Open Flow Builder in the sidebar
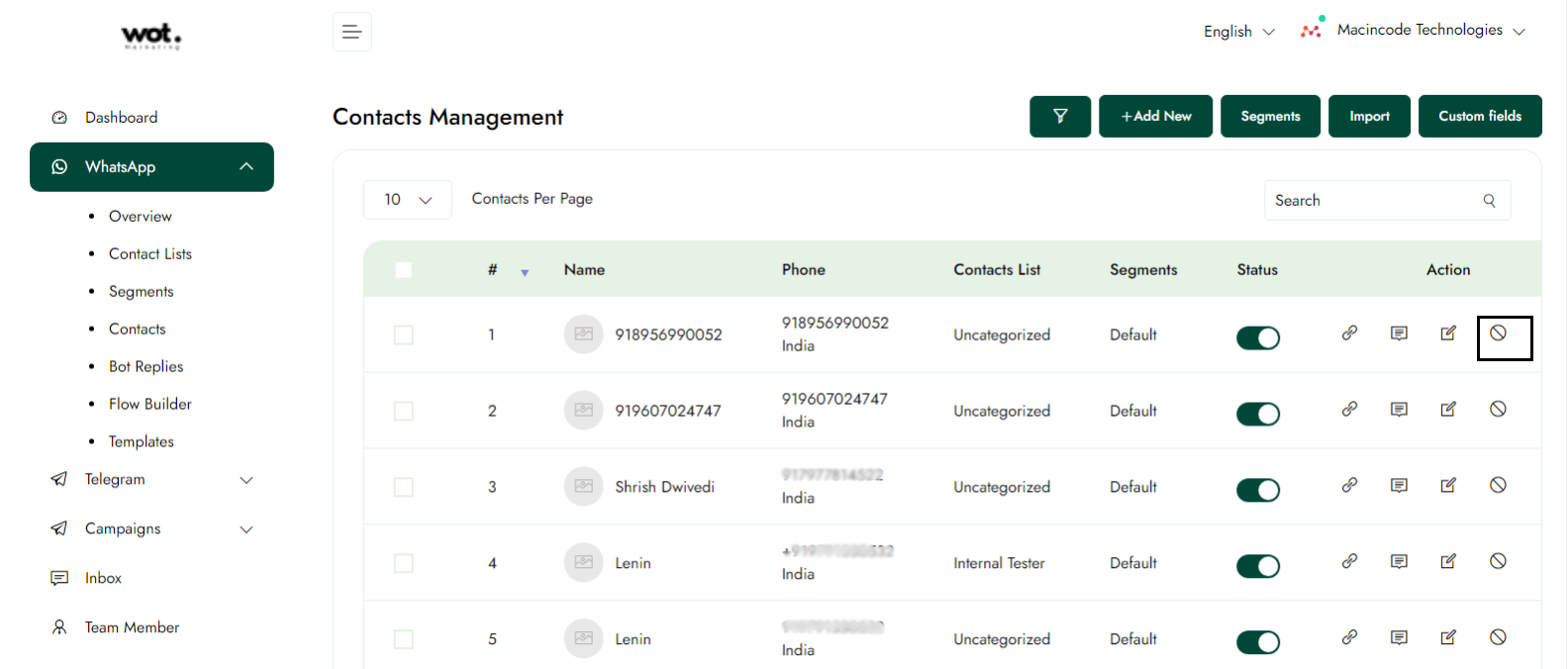This screenshot has width=1568, height=669. tap(150, 404)
